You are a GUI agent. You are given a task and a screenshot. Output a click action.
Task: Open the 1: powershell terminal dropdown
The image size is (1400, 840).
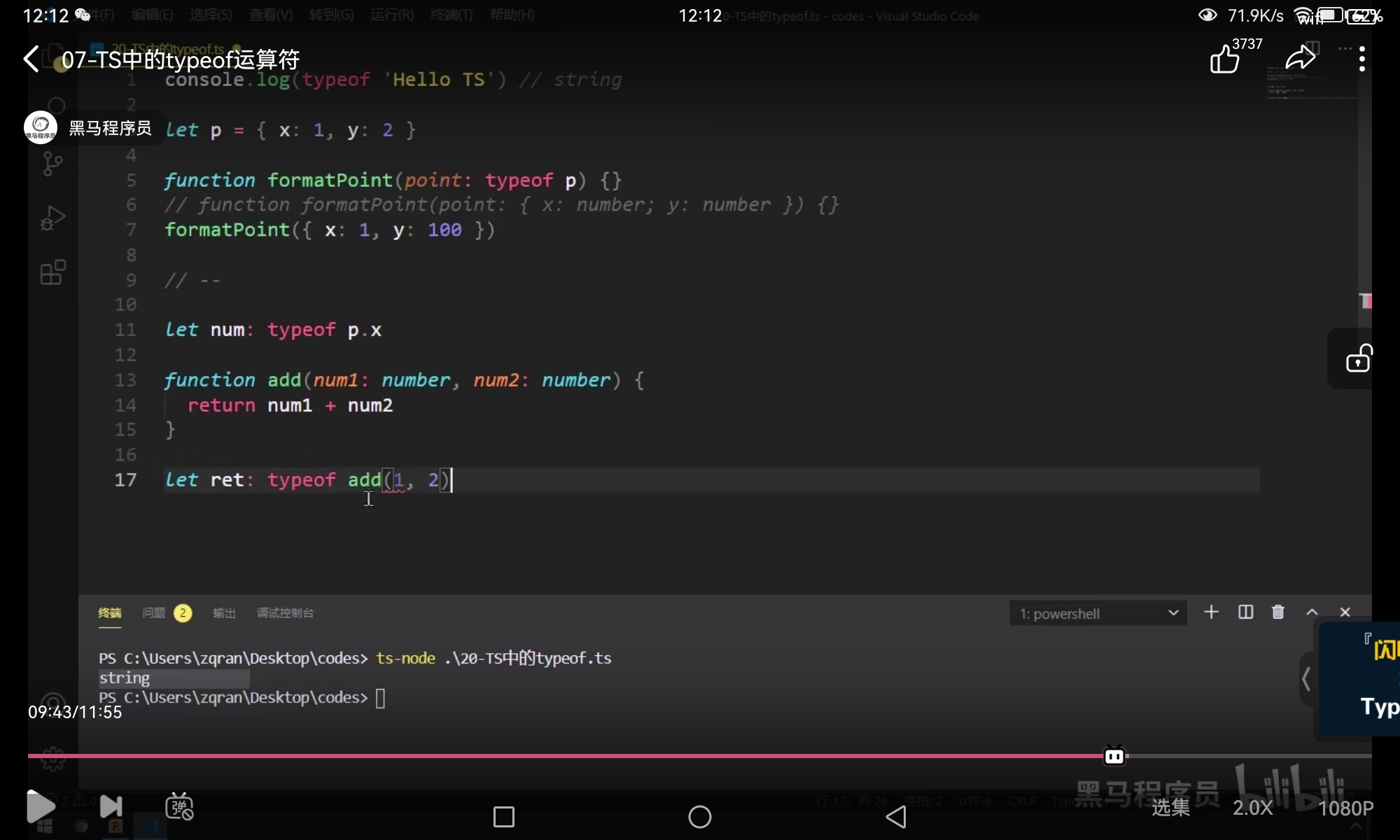click(1098, 613)
